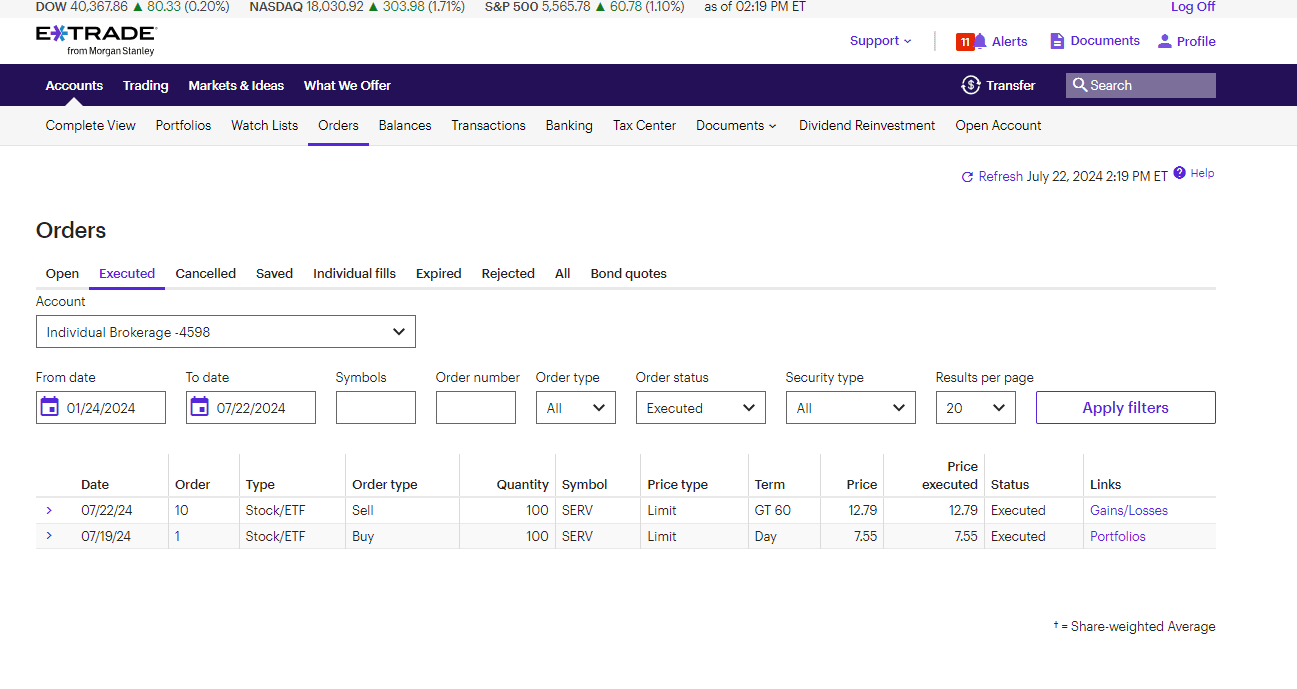Click the Refresh icon
The image size is (1297, 689).
click(967, 177)
